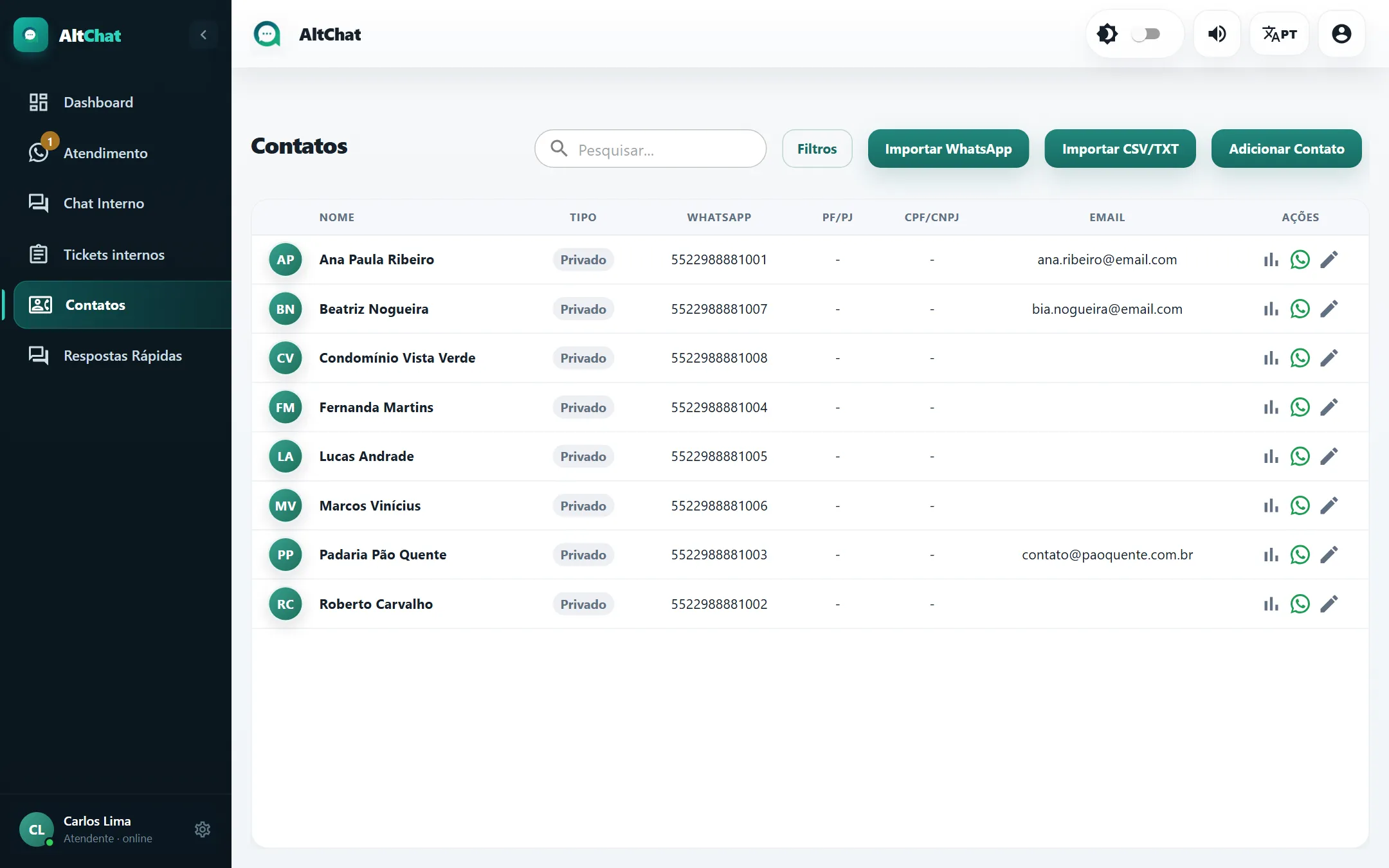Click the AP avatar of Ana Paula Ribeiro

pyautogui.click(x=286, y=260)
